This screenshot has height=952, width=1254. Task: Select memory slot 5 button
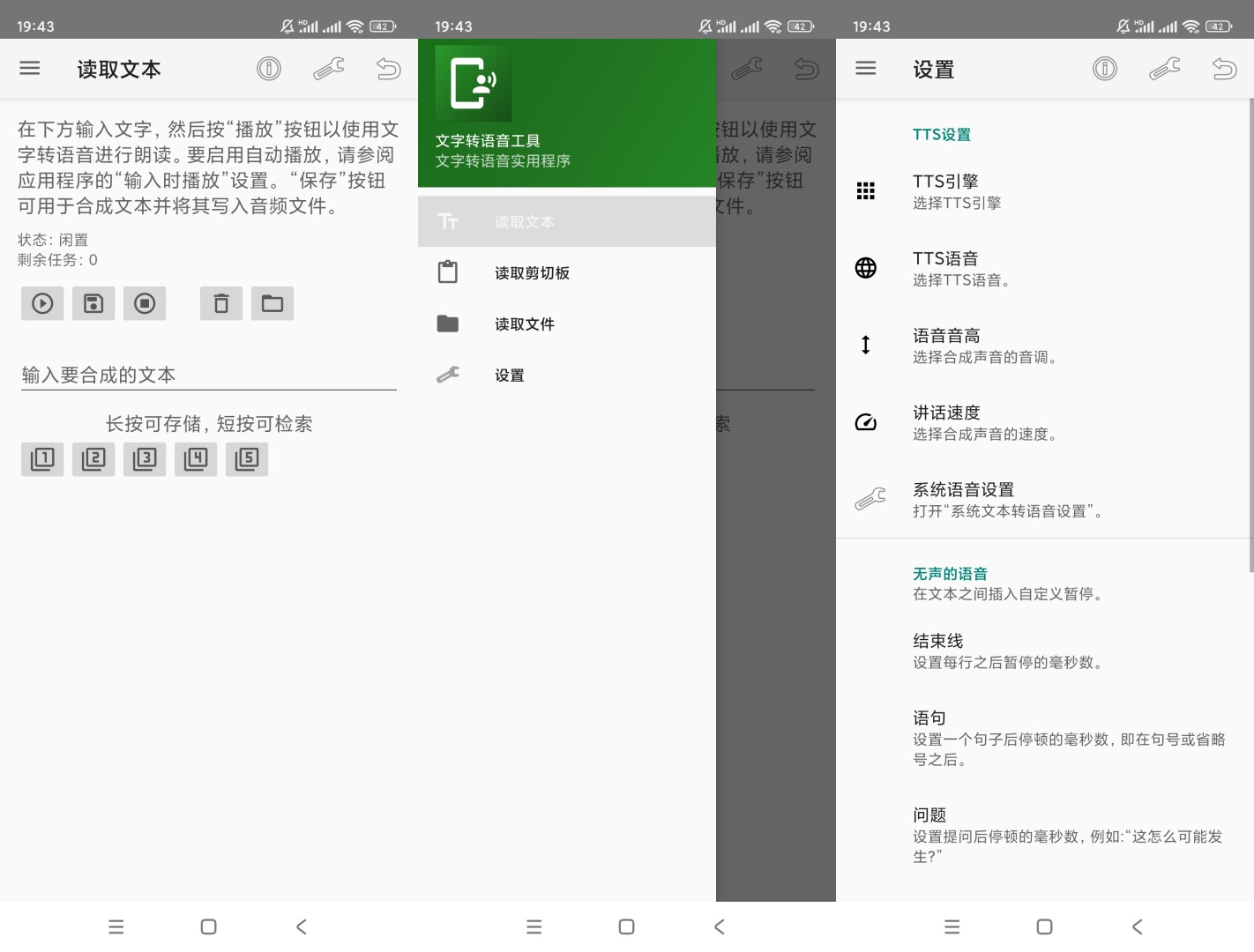247,459
